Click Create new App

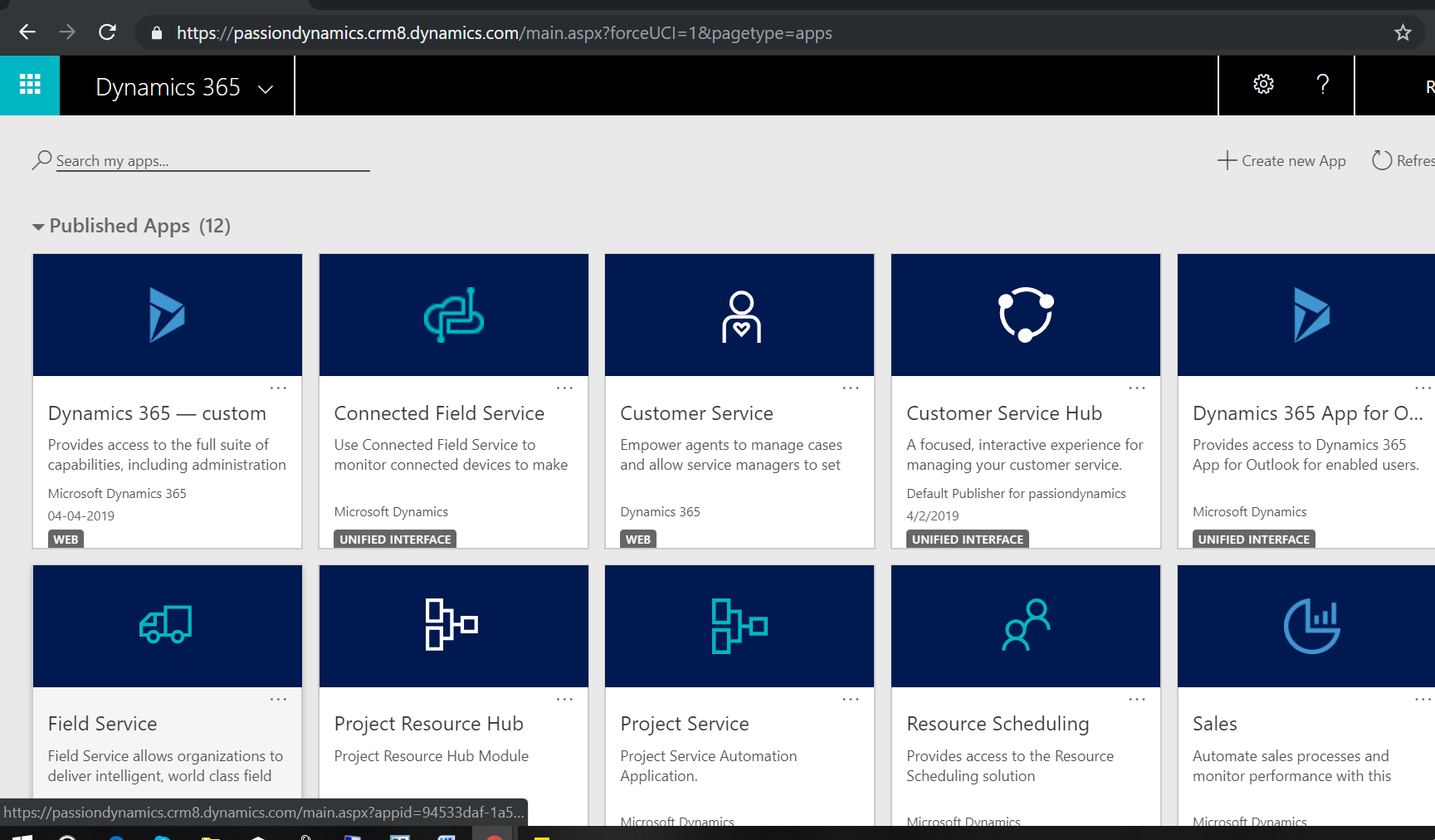pyautogui.click(x=1281, y=161)
